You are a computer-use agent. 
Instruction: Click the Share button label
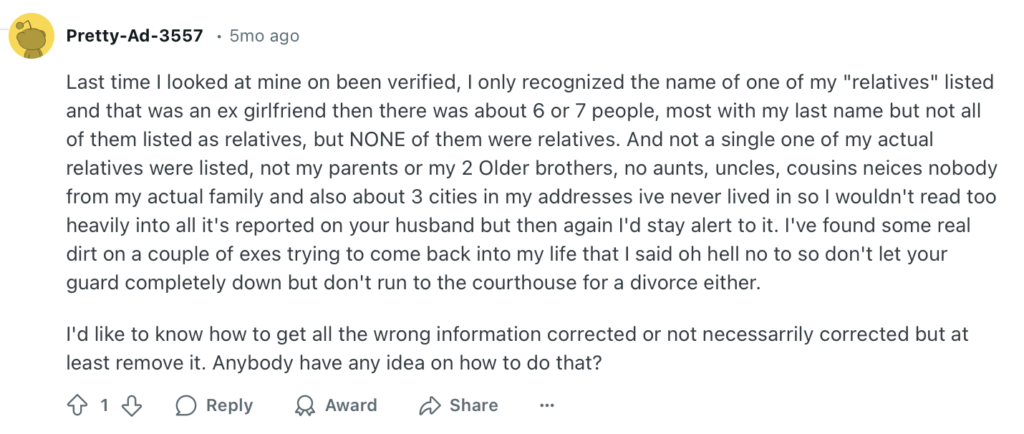click(x=473, y=405)
